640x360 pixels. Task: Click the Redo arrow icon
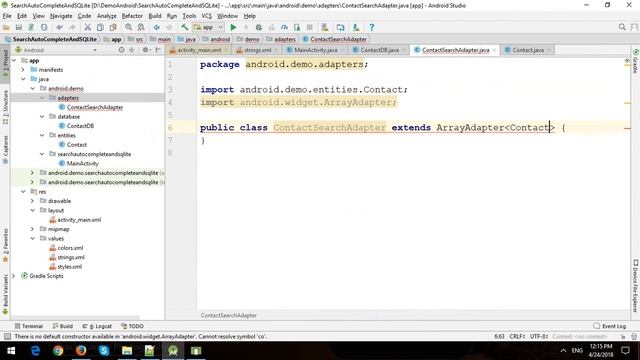pyautogui.click(x=72, y=27)
